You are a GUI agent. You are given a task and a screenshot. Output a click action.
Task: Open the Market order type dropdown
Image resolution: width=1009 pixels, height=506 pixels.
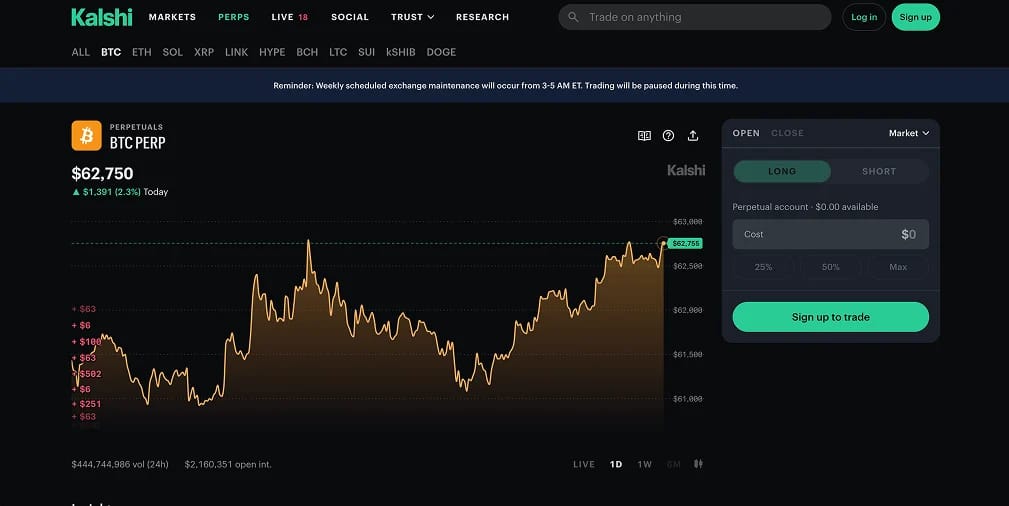[x=909, y=133]
